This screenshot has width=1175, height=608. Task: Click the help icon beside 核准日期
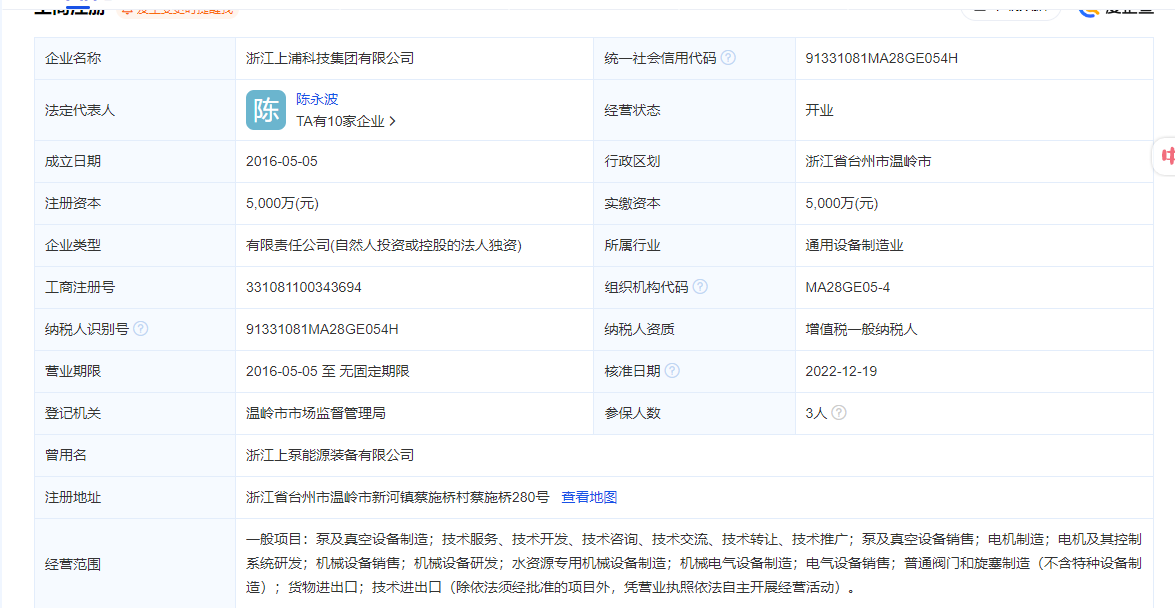click(672, 371)
